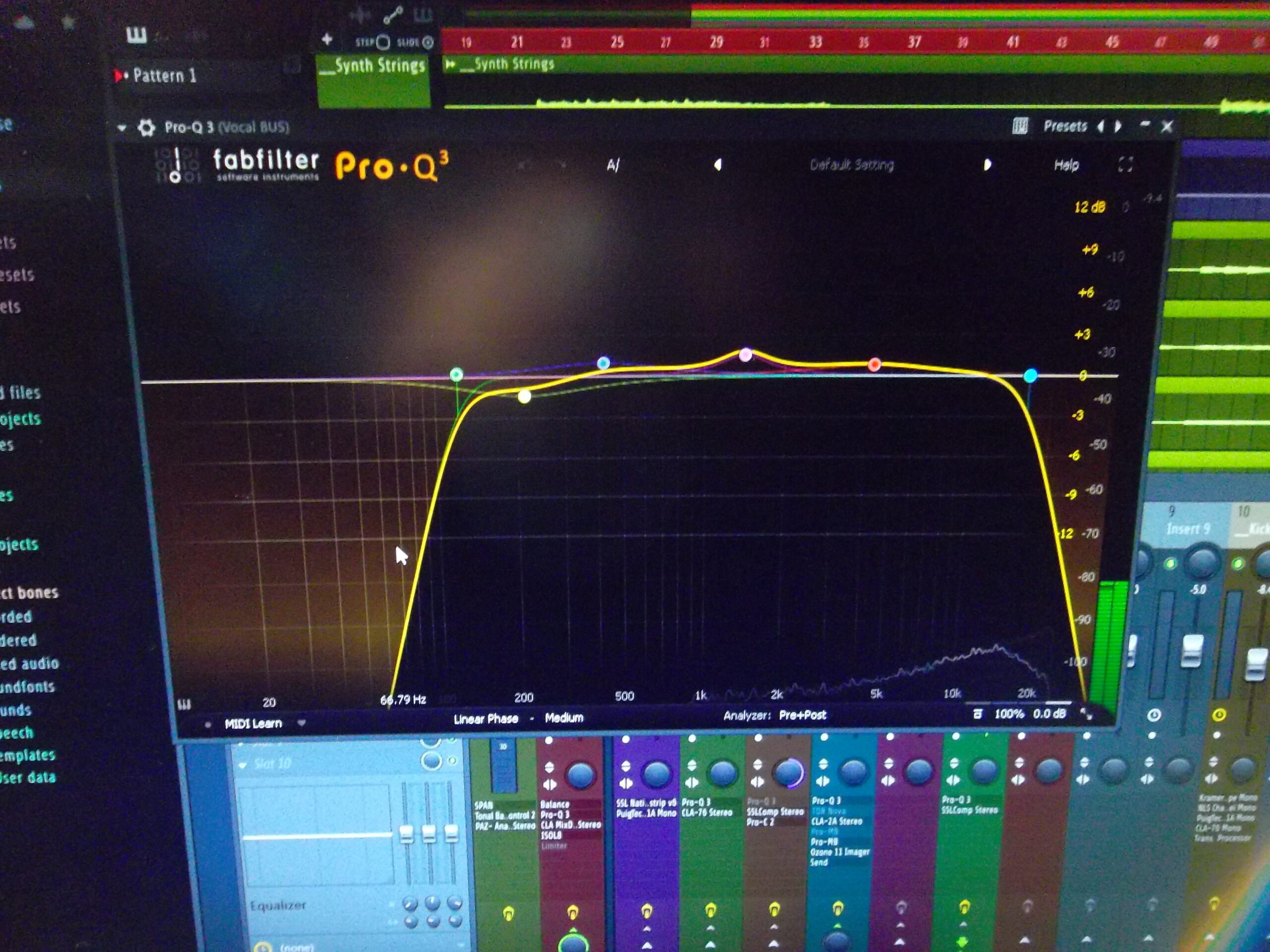
Task: Open the Analyzer Pre+Post settings
Action: click(774, 715)
